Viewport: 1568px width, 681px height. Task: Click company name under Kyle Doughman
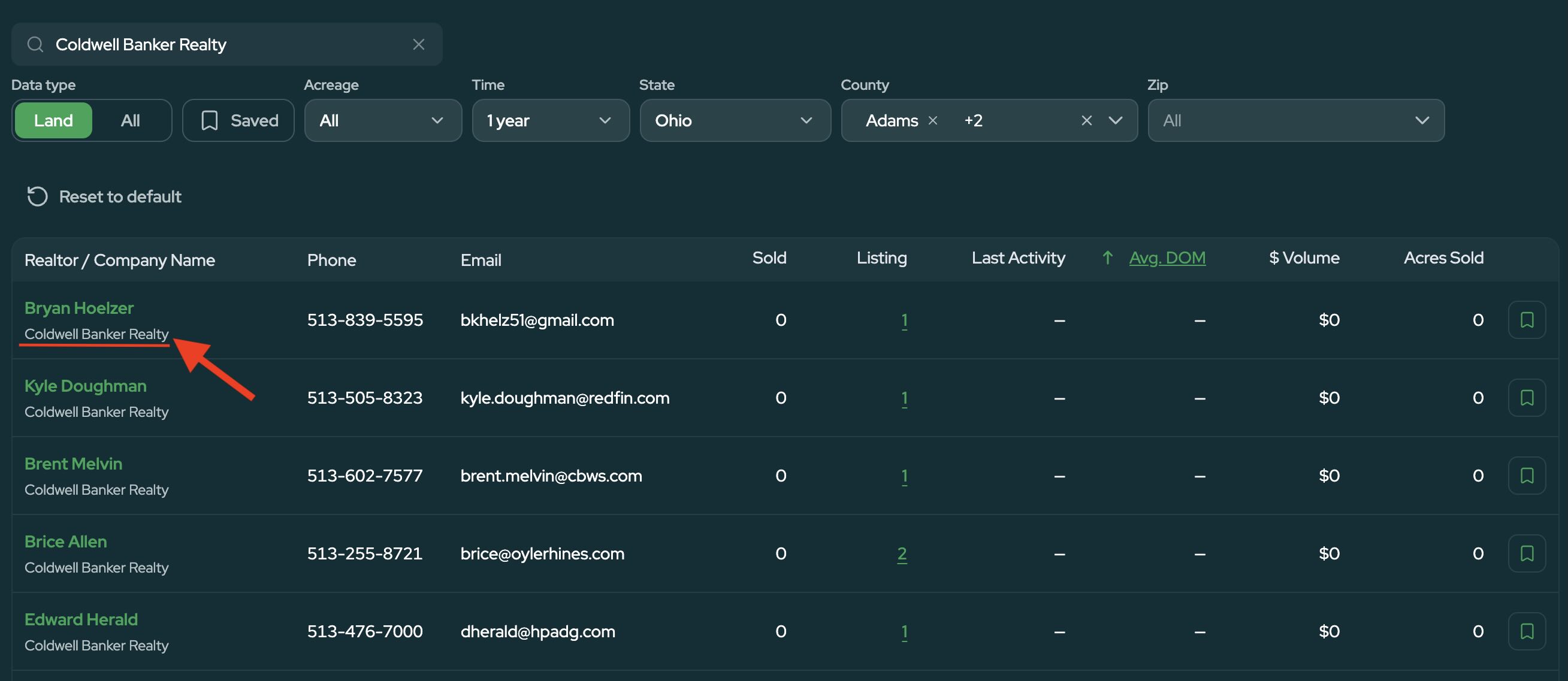[96, 412]
